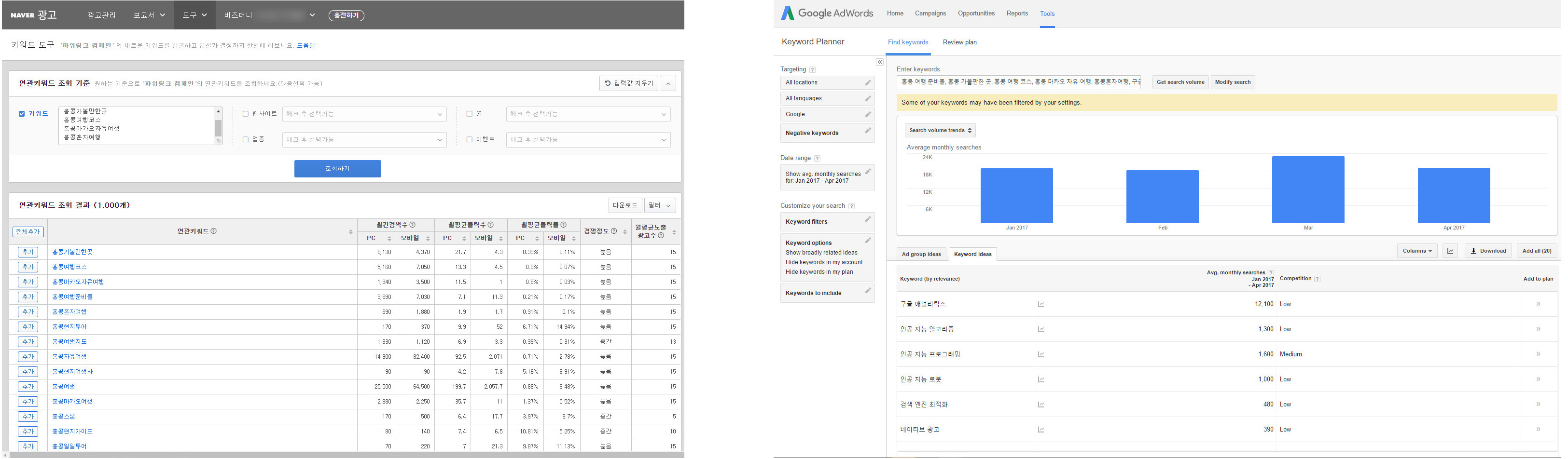Open the Columns dropdown

[1417, 251]
